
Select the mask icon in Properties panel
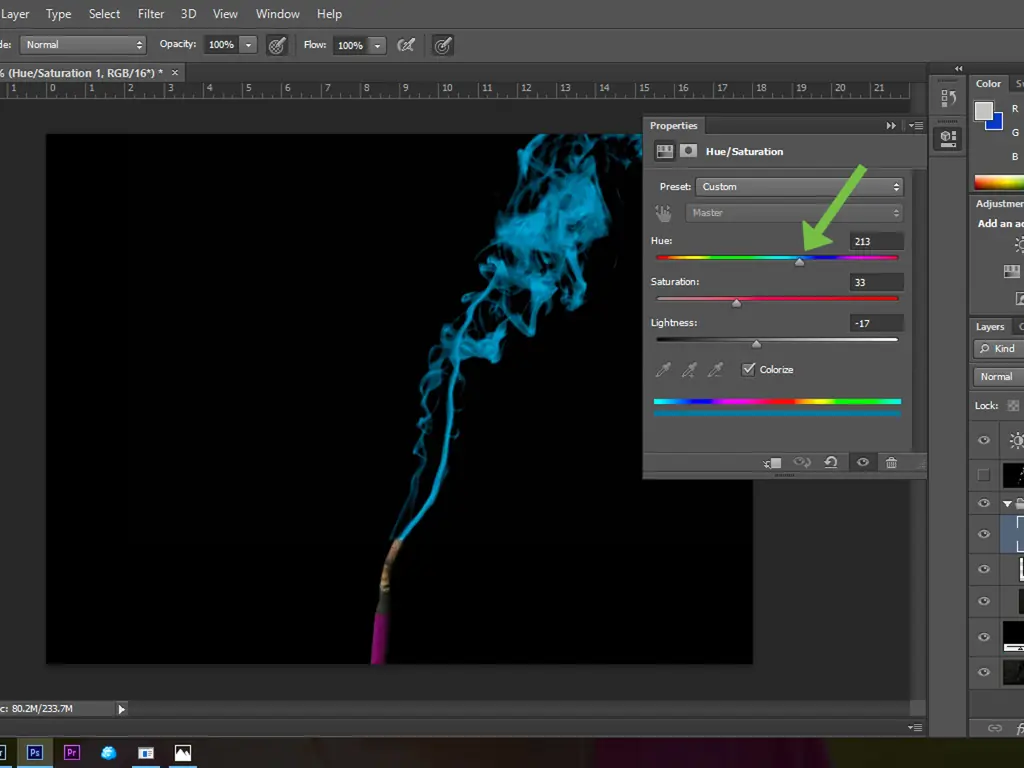[x=688, y=152]
